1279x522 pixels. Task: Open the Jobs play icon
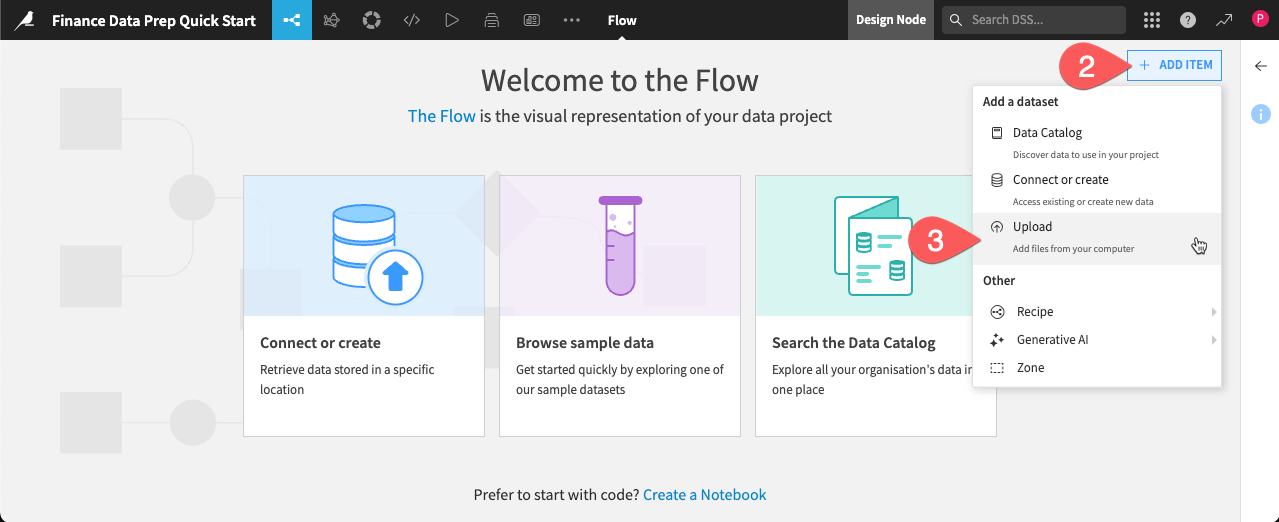[x=452, y=20]
